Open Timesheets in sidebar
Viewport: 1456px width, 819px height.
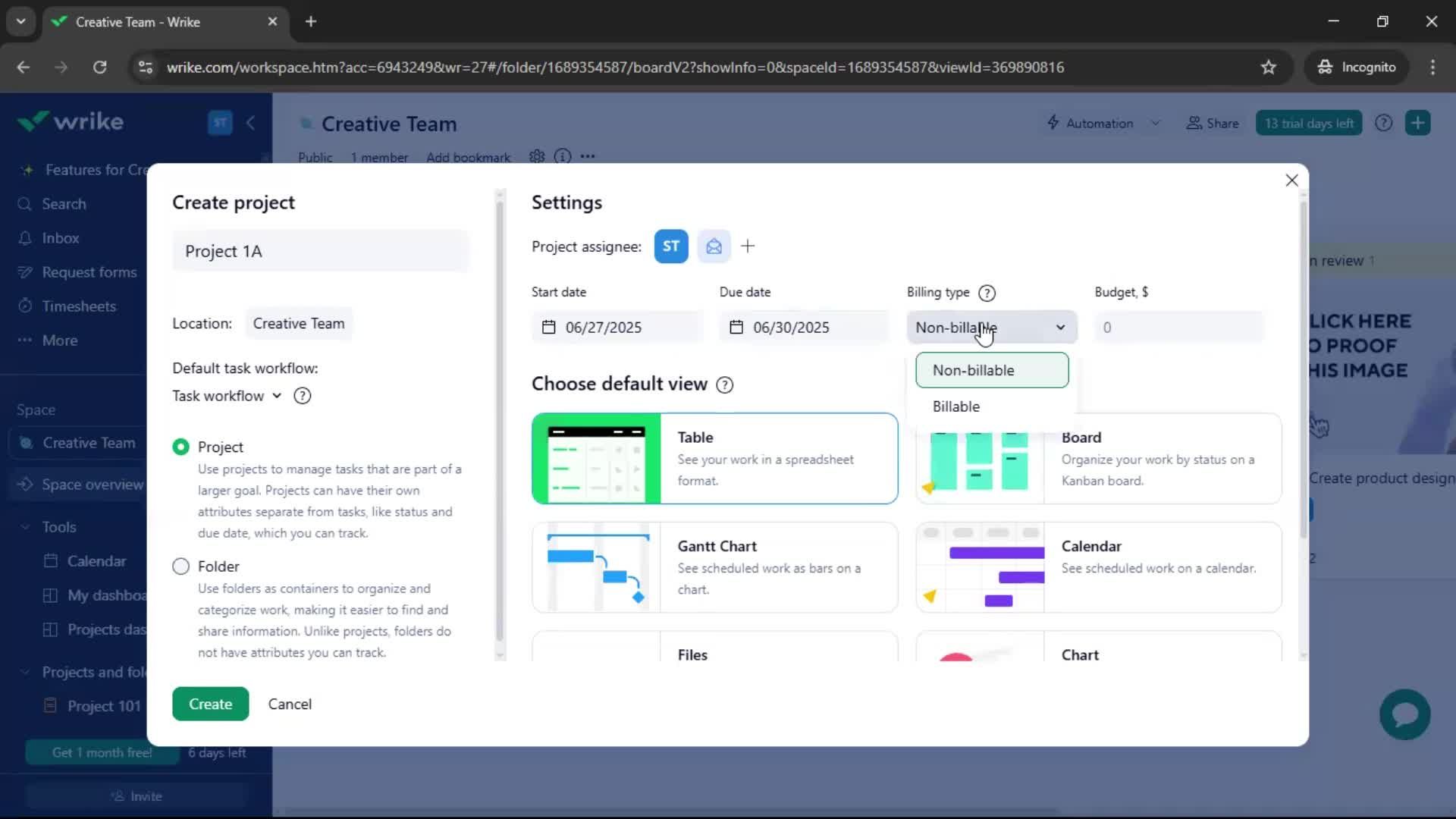(x=79, y=306)
